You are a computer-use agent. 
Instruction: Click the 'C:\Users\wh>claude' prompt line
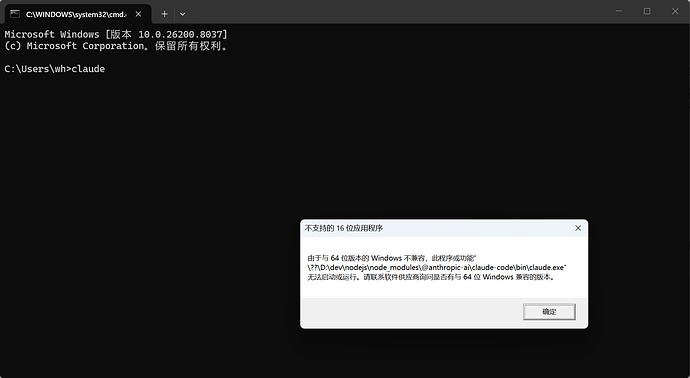[55, 69]
